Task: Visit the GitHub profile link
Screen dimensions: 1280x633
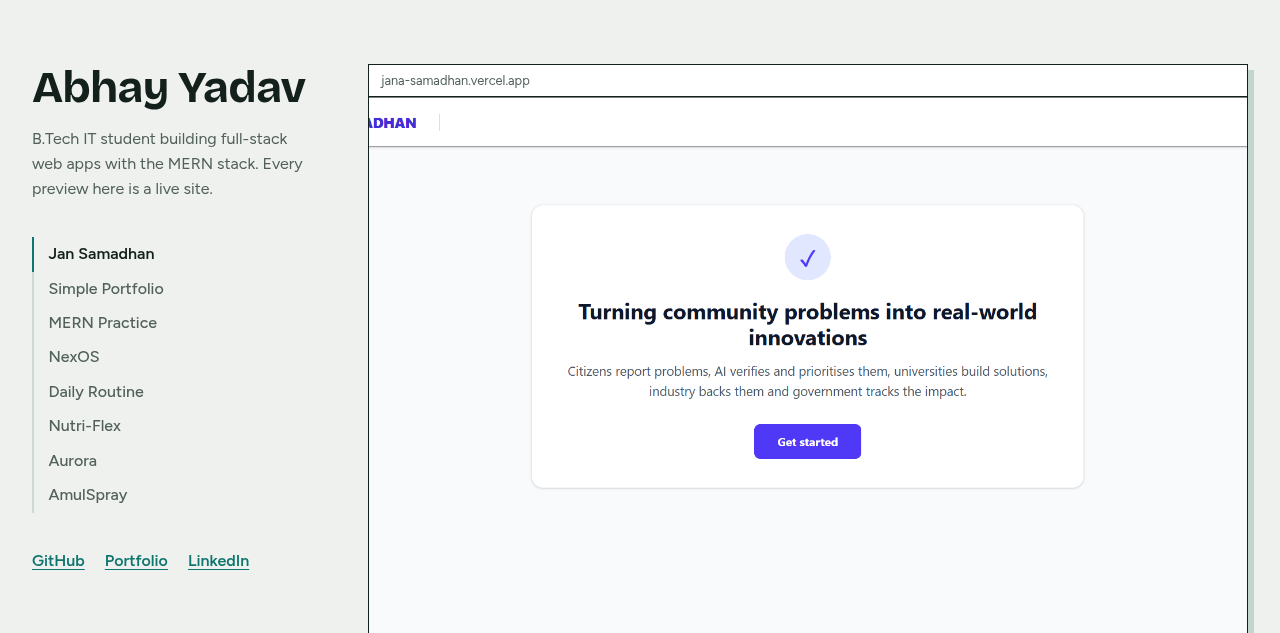Action: click(58, 561)
